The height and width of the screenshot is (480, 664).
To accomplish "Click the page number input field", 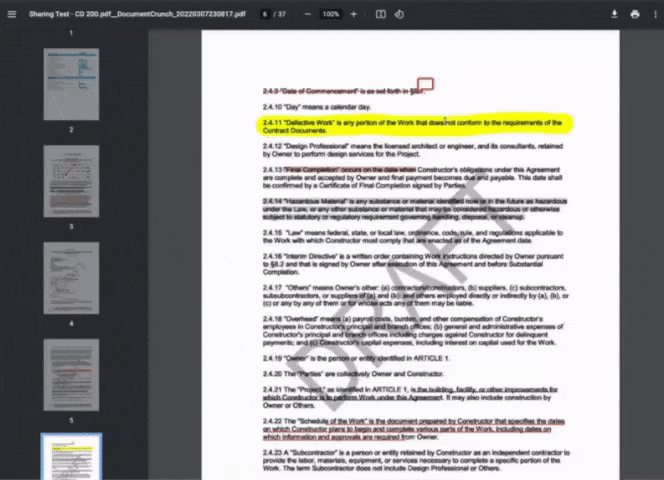I will pos(264,14).
